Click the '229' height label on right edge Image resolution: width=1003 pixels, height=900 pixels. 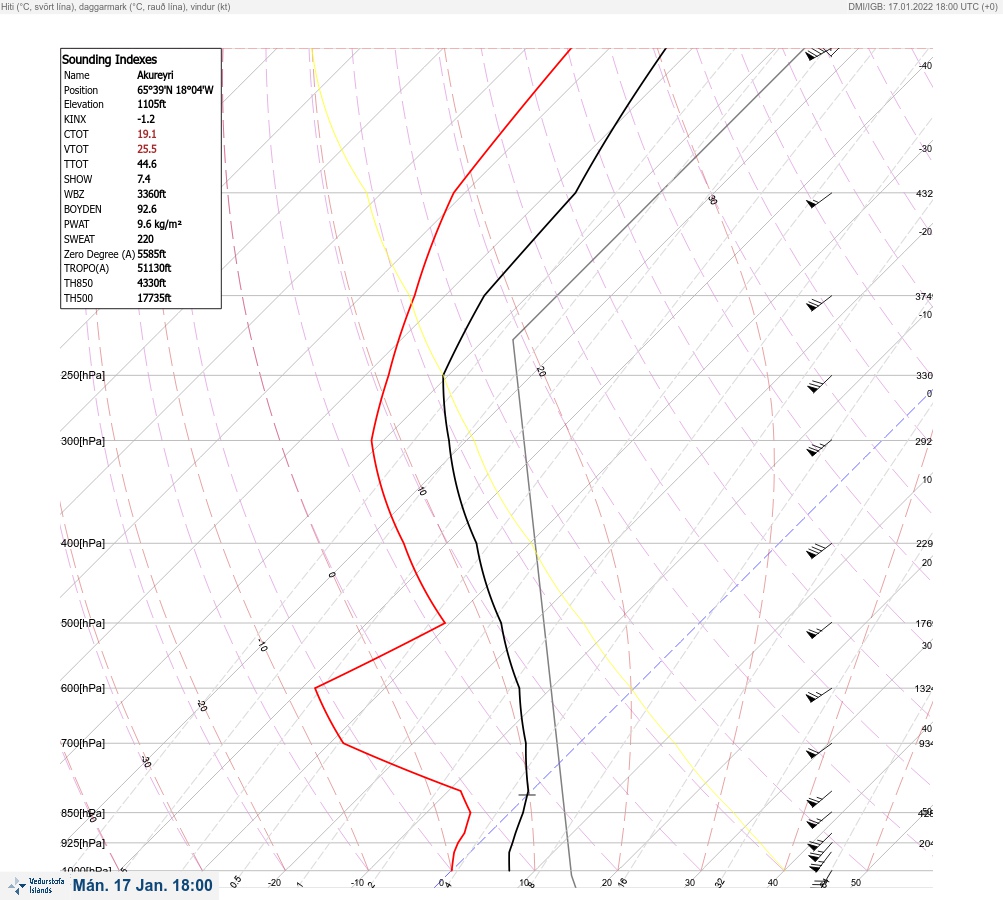click(924, 544)
